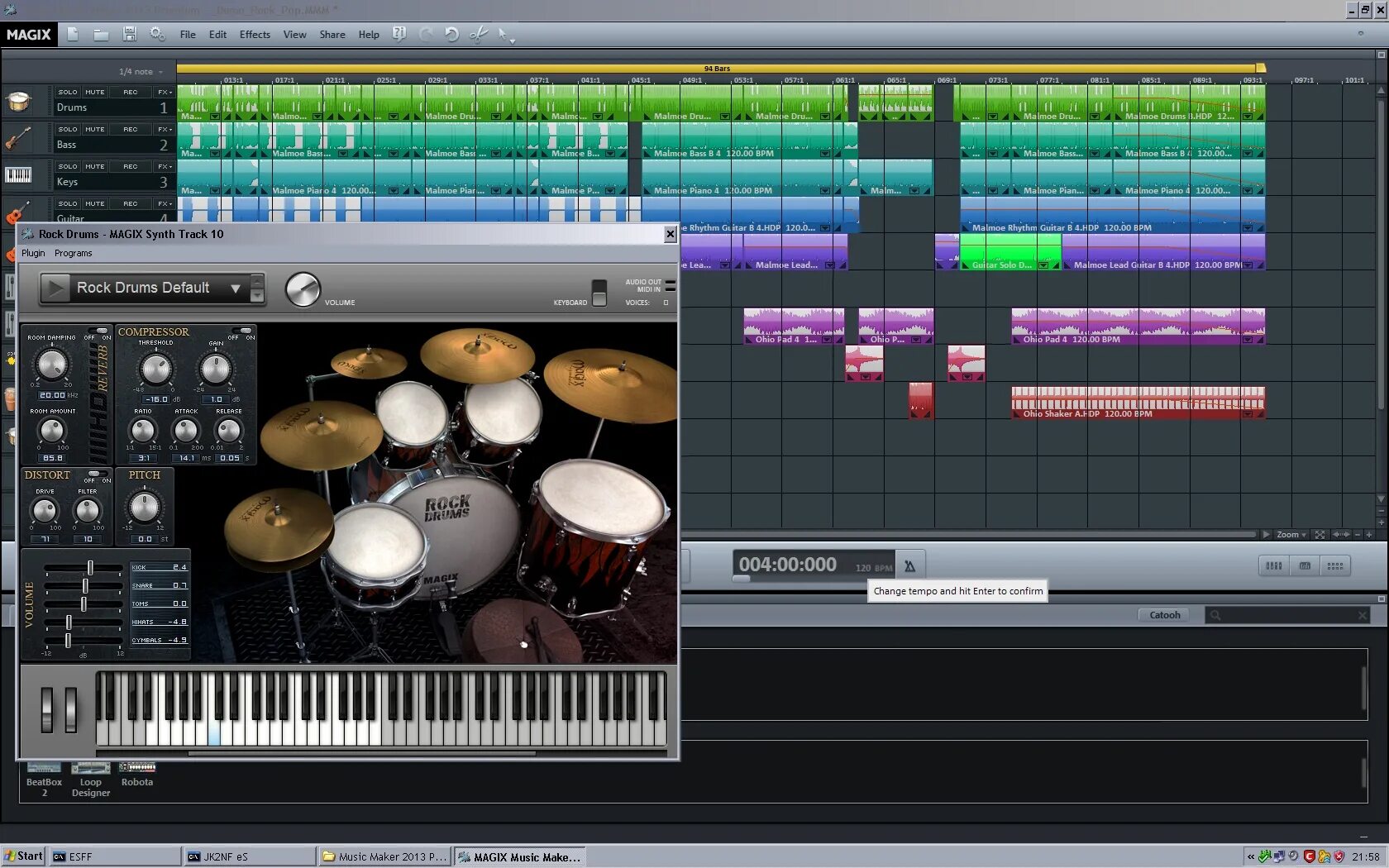The image size is (1389, 868).
Task: Mute the Bass track
Action: click(x=95, y=129)
